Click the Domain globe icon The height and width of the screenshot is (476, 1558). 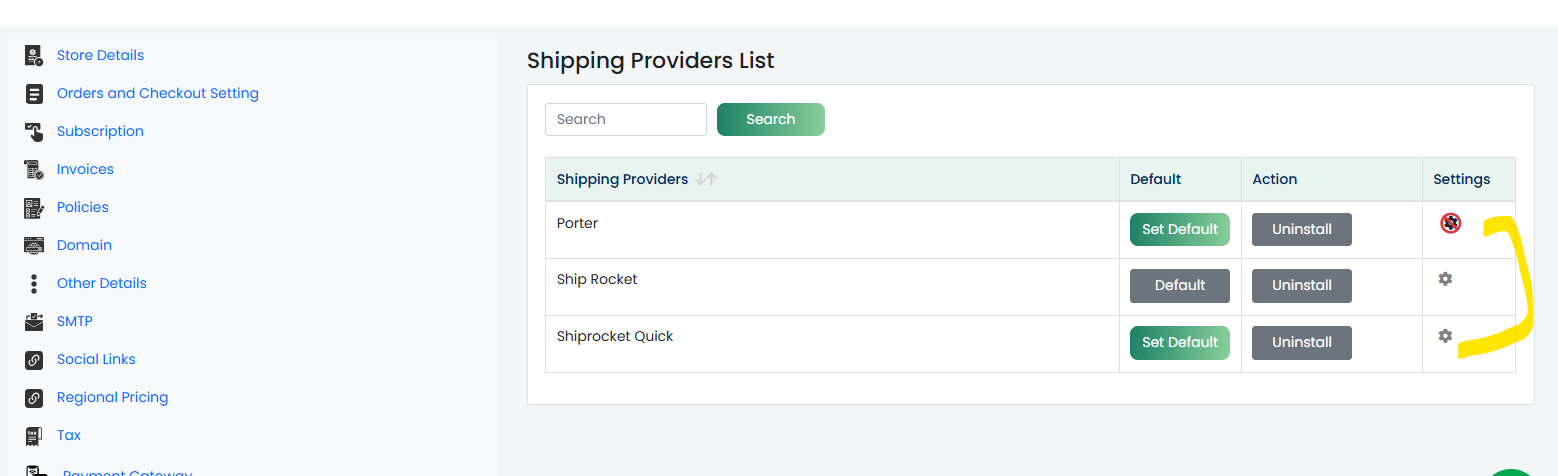point(34,245)
